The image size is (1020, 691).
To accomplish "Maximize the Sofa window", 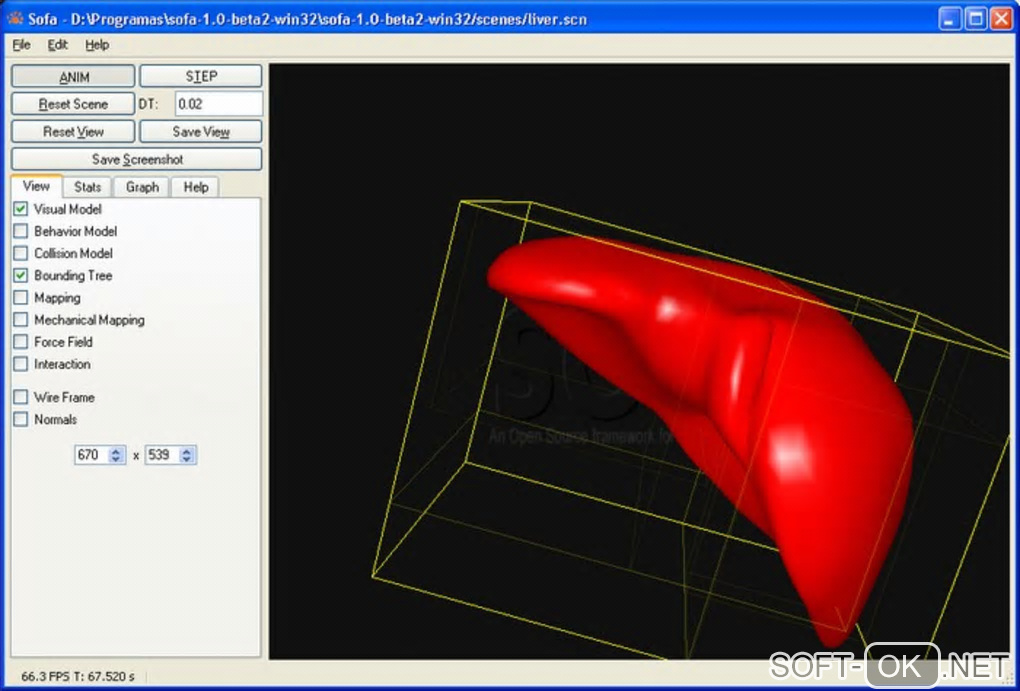I will tap(975, 19).
